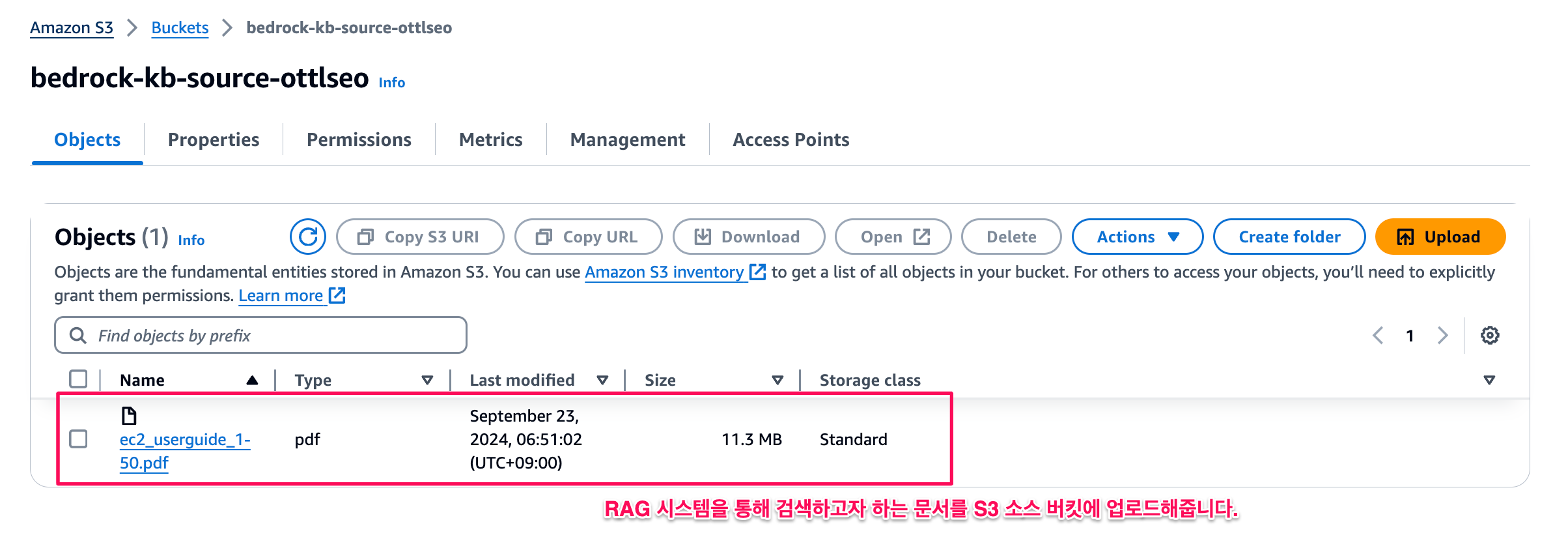Viewport: 1568px width, 550px height.
Task: Click the Copy S3 URI button
Action: pyautogui.click(x=419, y=237)
